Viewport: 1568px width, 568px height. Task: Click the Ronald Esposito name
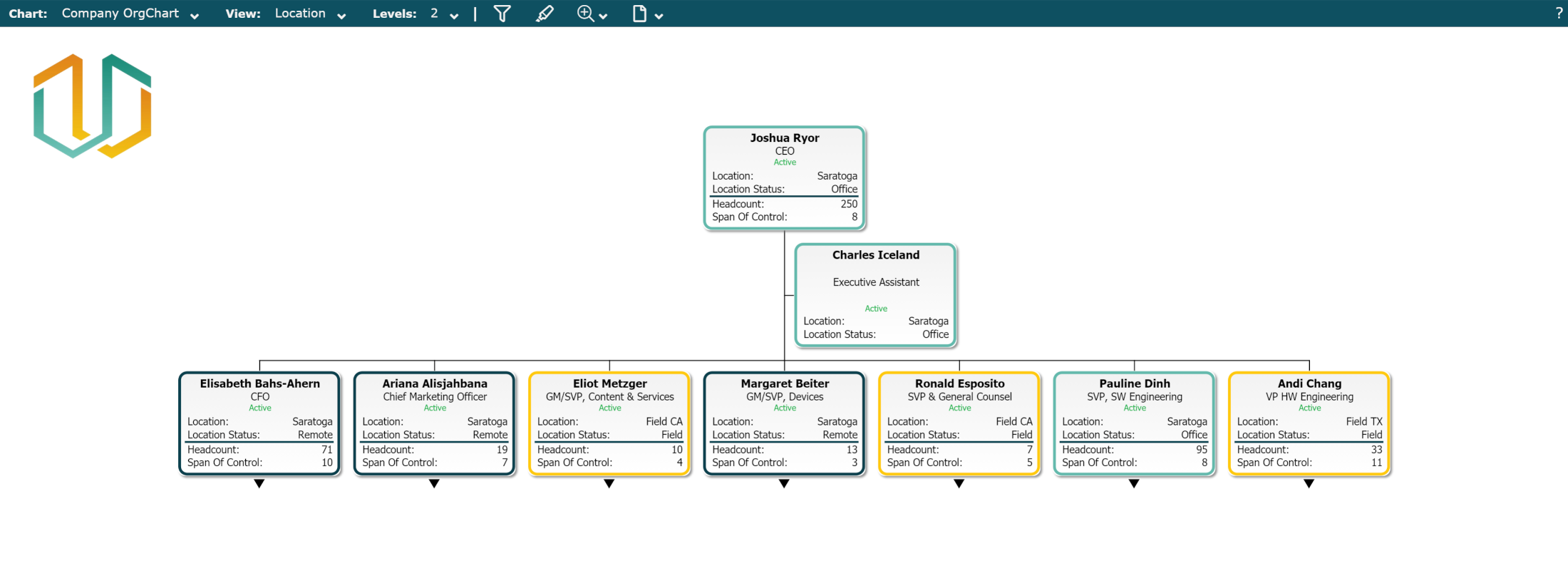(960, 383)
